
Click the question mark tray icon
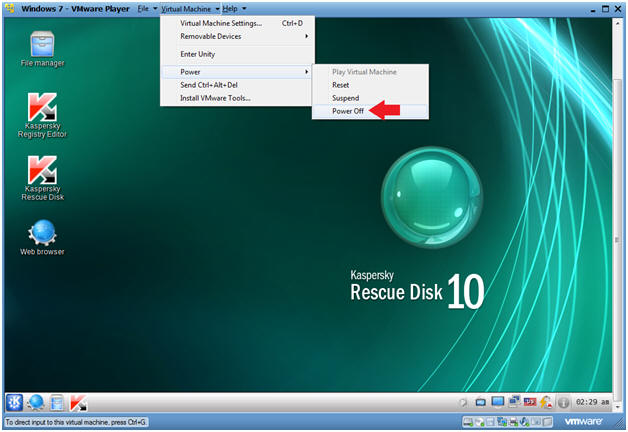pos(463,402)
